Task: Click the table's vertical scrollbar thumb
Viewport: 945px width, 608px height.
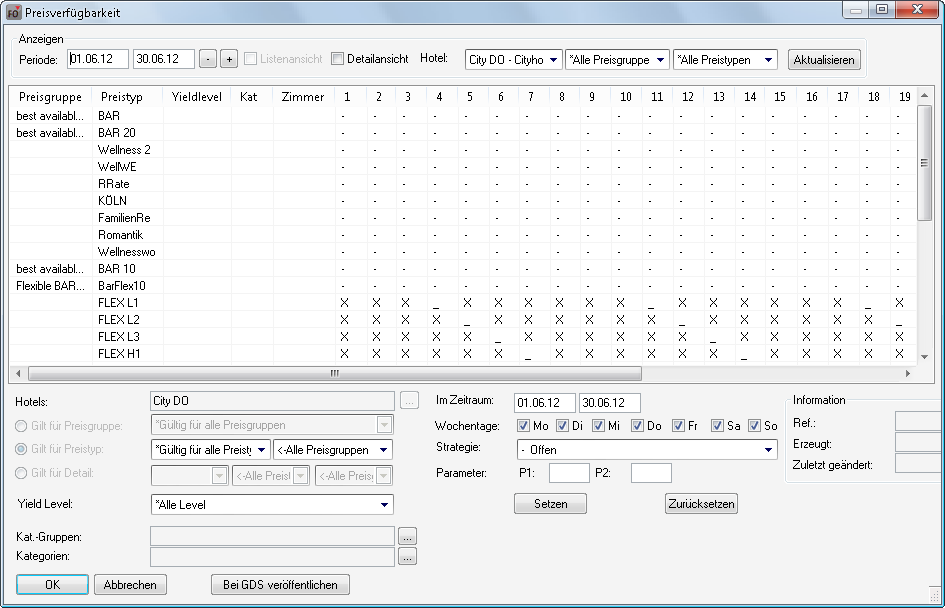Action: [925, 163]
